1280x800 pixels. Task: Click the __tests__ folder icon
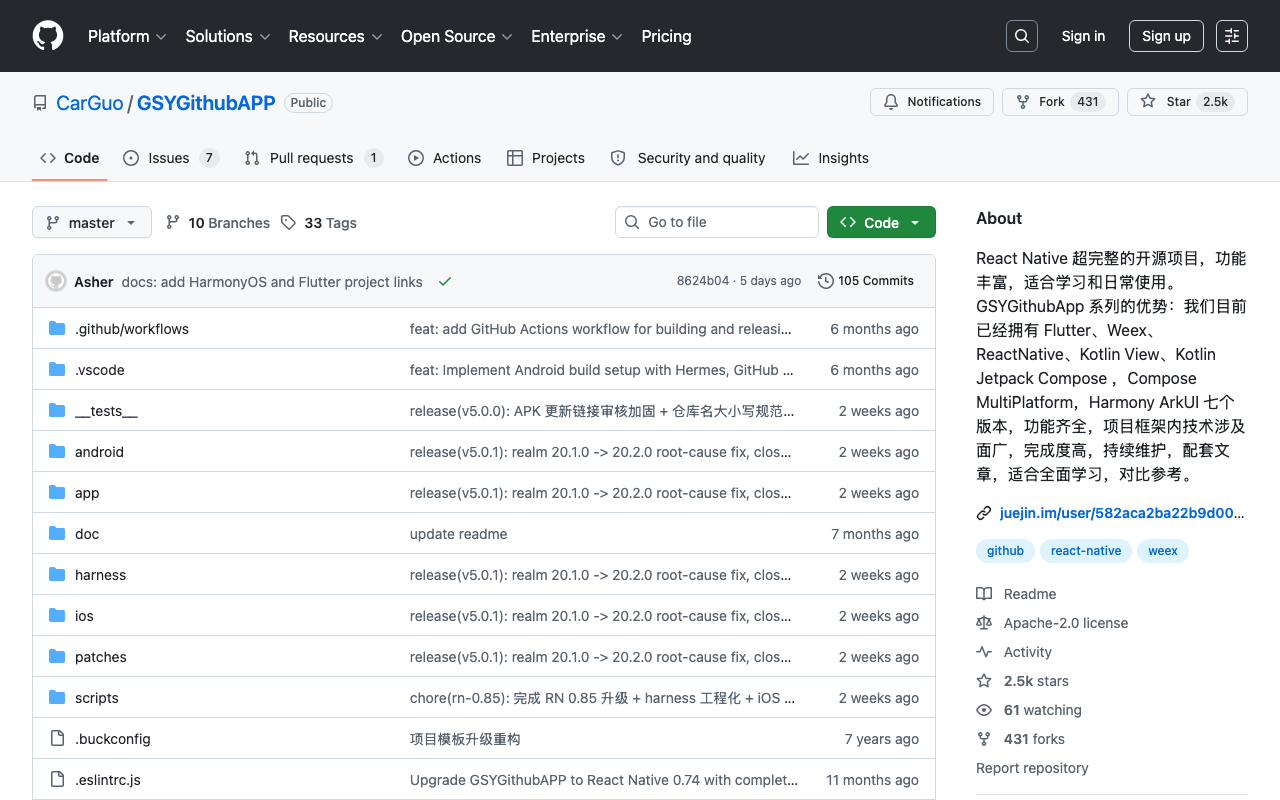pyautogui.click(x=57, y=411)
